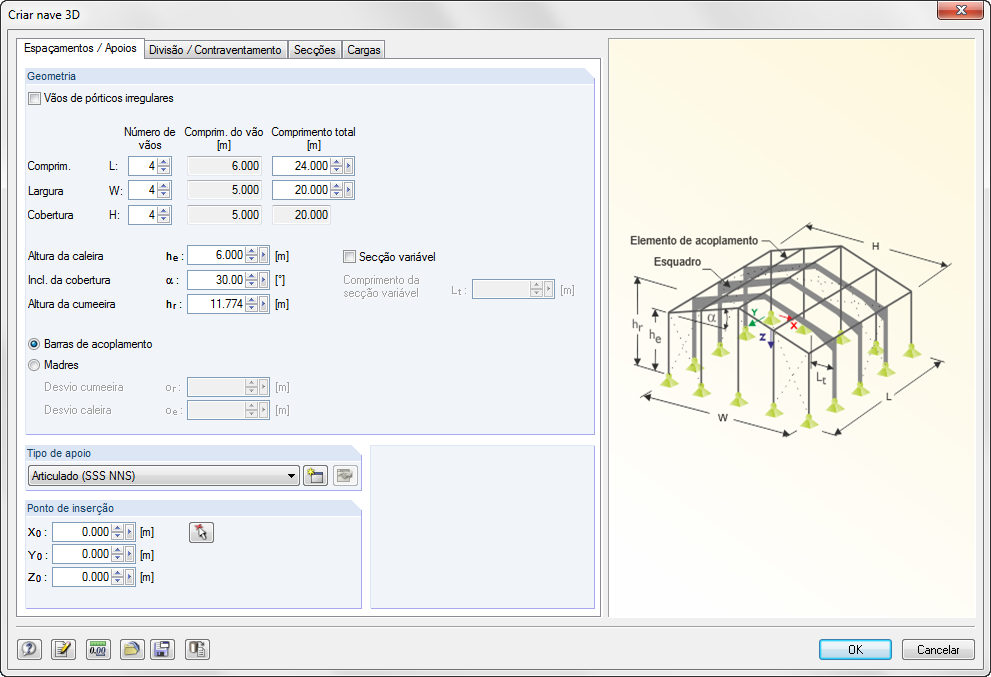Expand the arrow beside Comprimento total W 20.000
Image resolution: width=991 pixels, height=677 pixels.
(348, 190)
